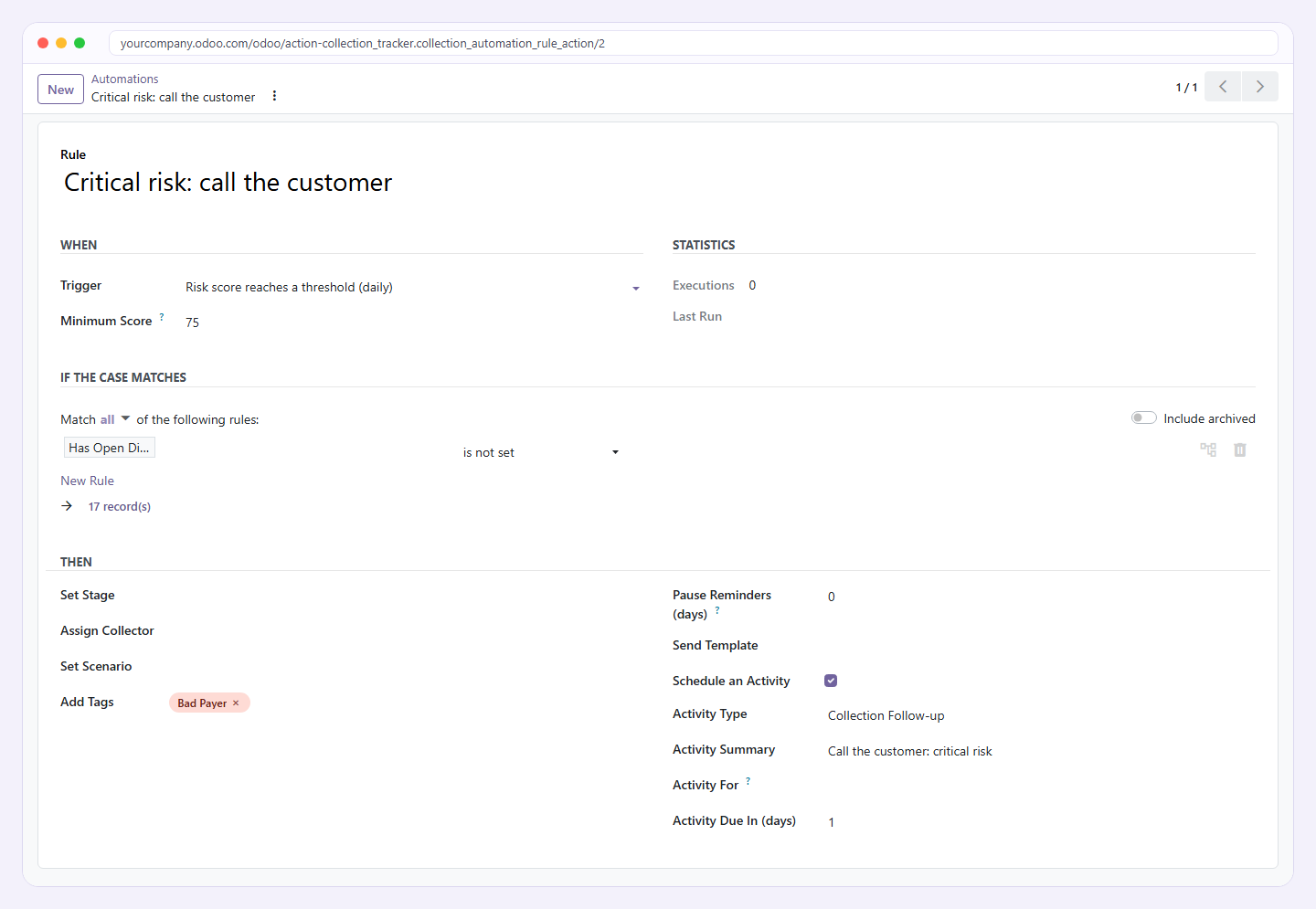The width and height of the screenshot is (1316, 909).
Task: Edit the Pause Reminders days value
Action: pyautogui.click(x=1041, y=597)
